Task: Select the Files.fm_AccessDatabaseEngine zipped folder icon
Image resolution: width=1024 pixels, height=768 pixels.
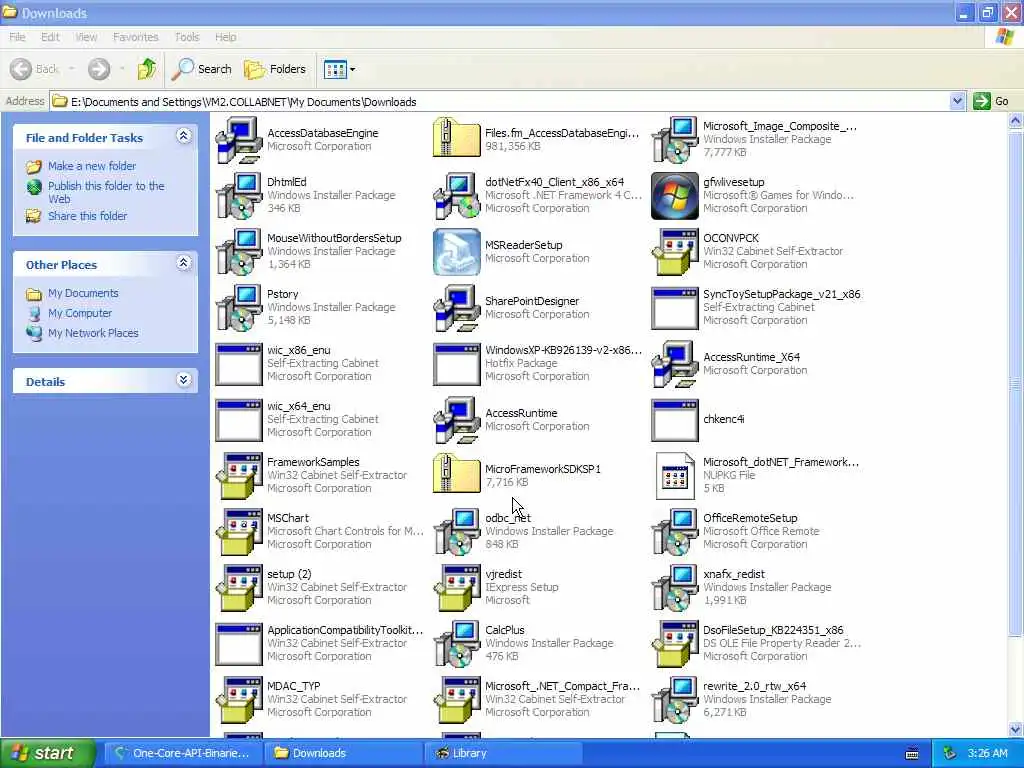Action: [456, 137]
